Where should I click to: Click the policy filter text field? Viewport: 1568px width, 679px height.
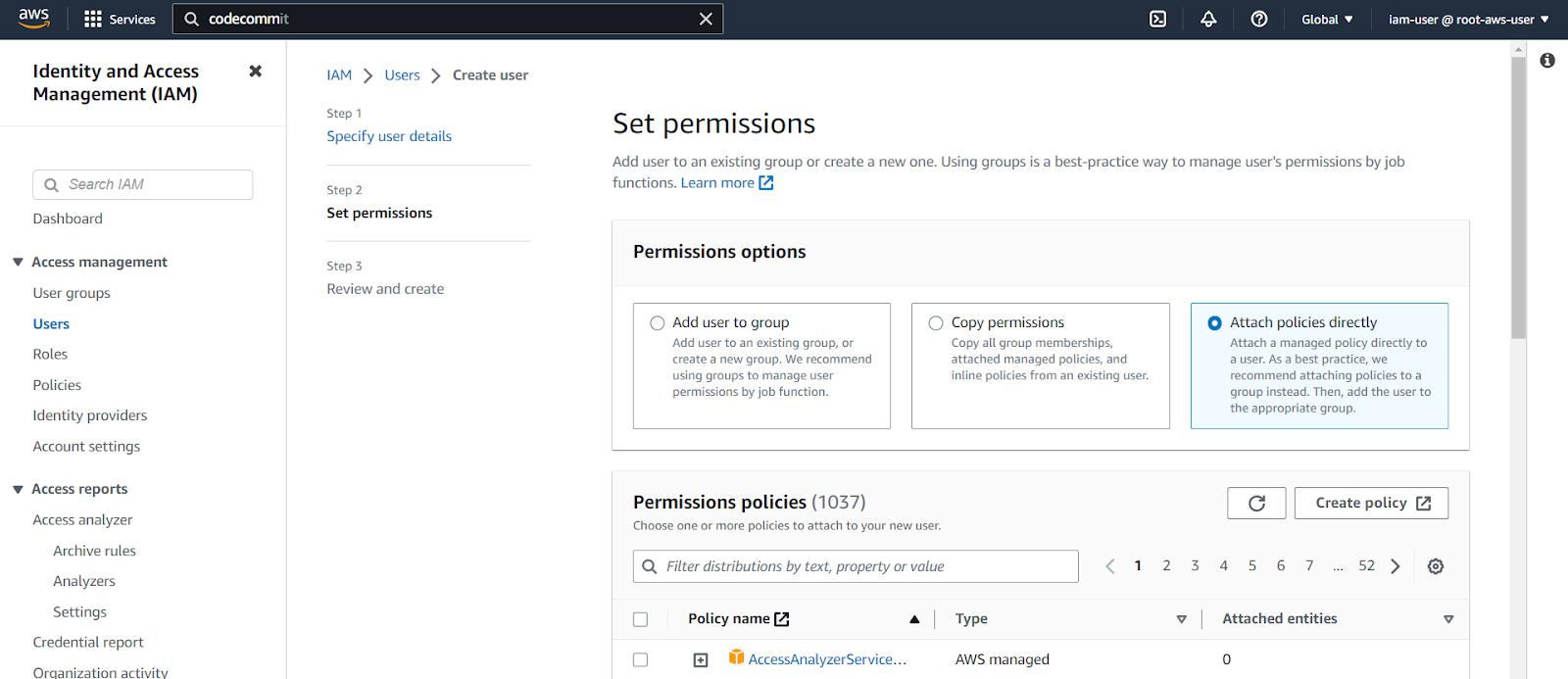pos(856,566)
